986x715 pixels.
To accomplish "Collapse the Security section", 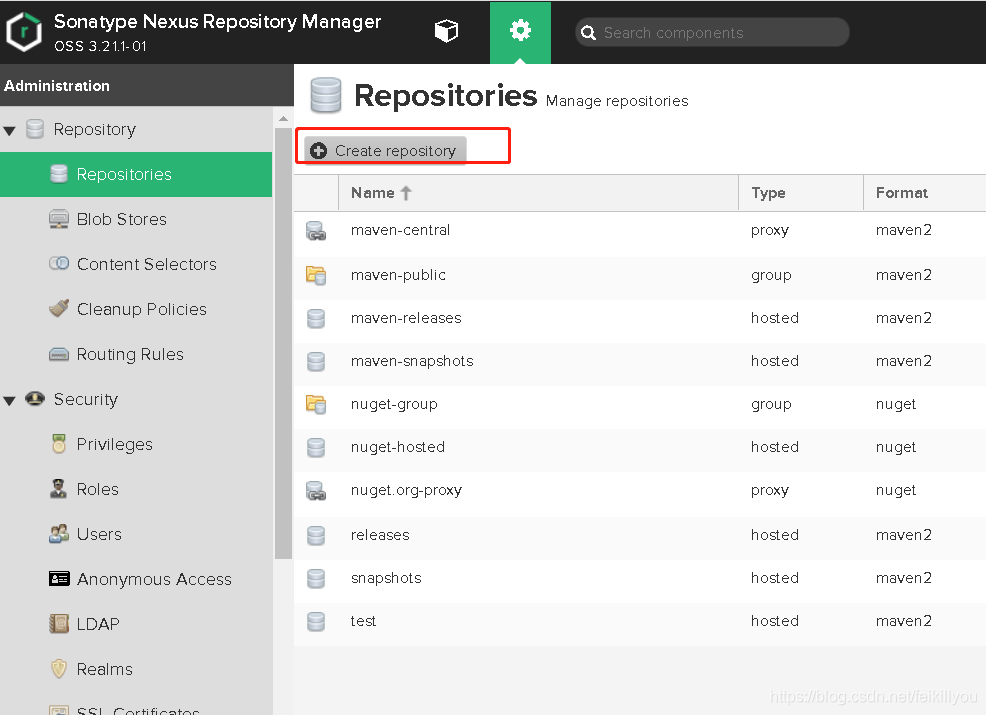I will (10, 399).
